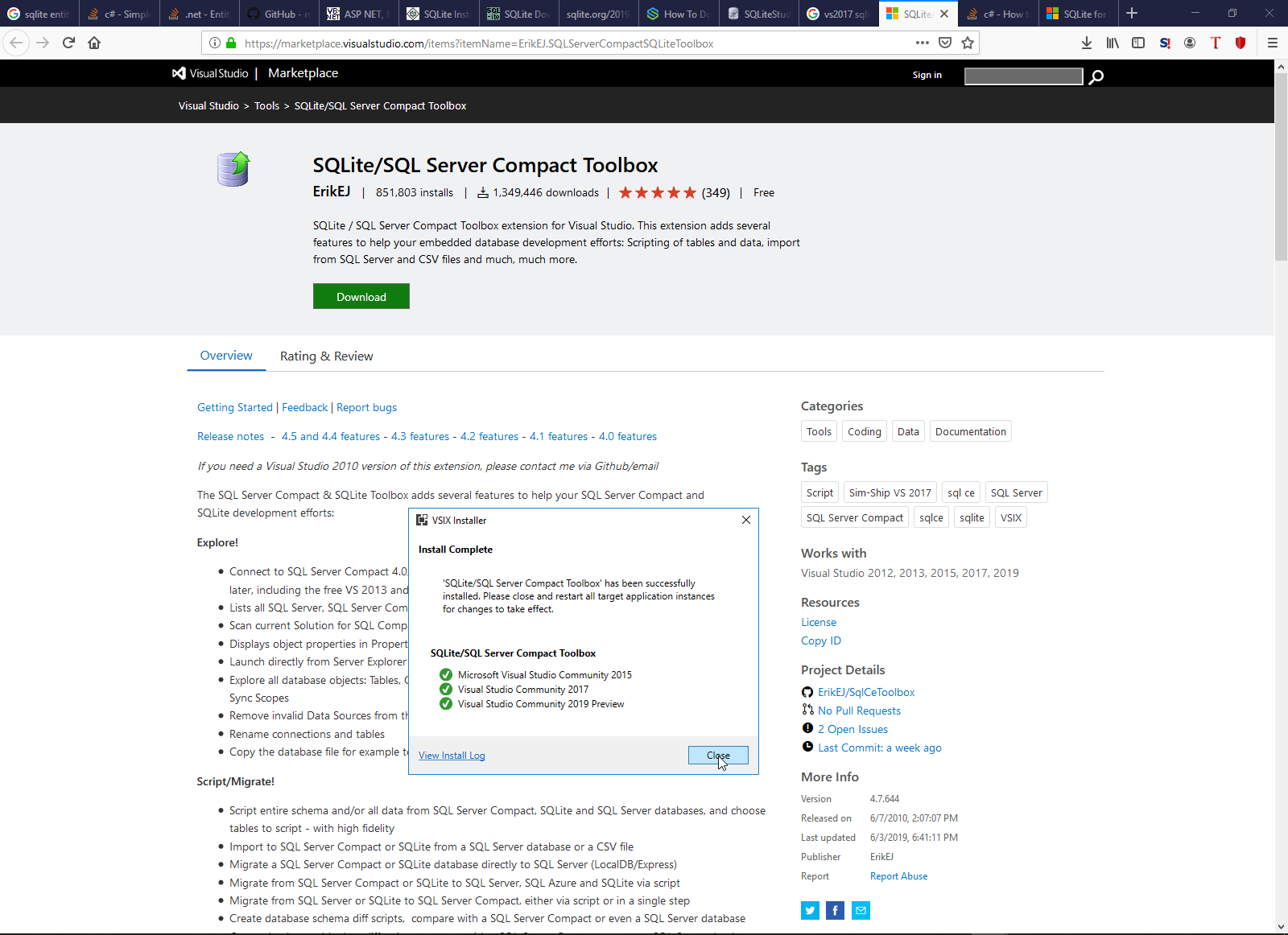1288x935 pixels.
Task: Open the 4.3 features link
Action: (420, 436)
